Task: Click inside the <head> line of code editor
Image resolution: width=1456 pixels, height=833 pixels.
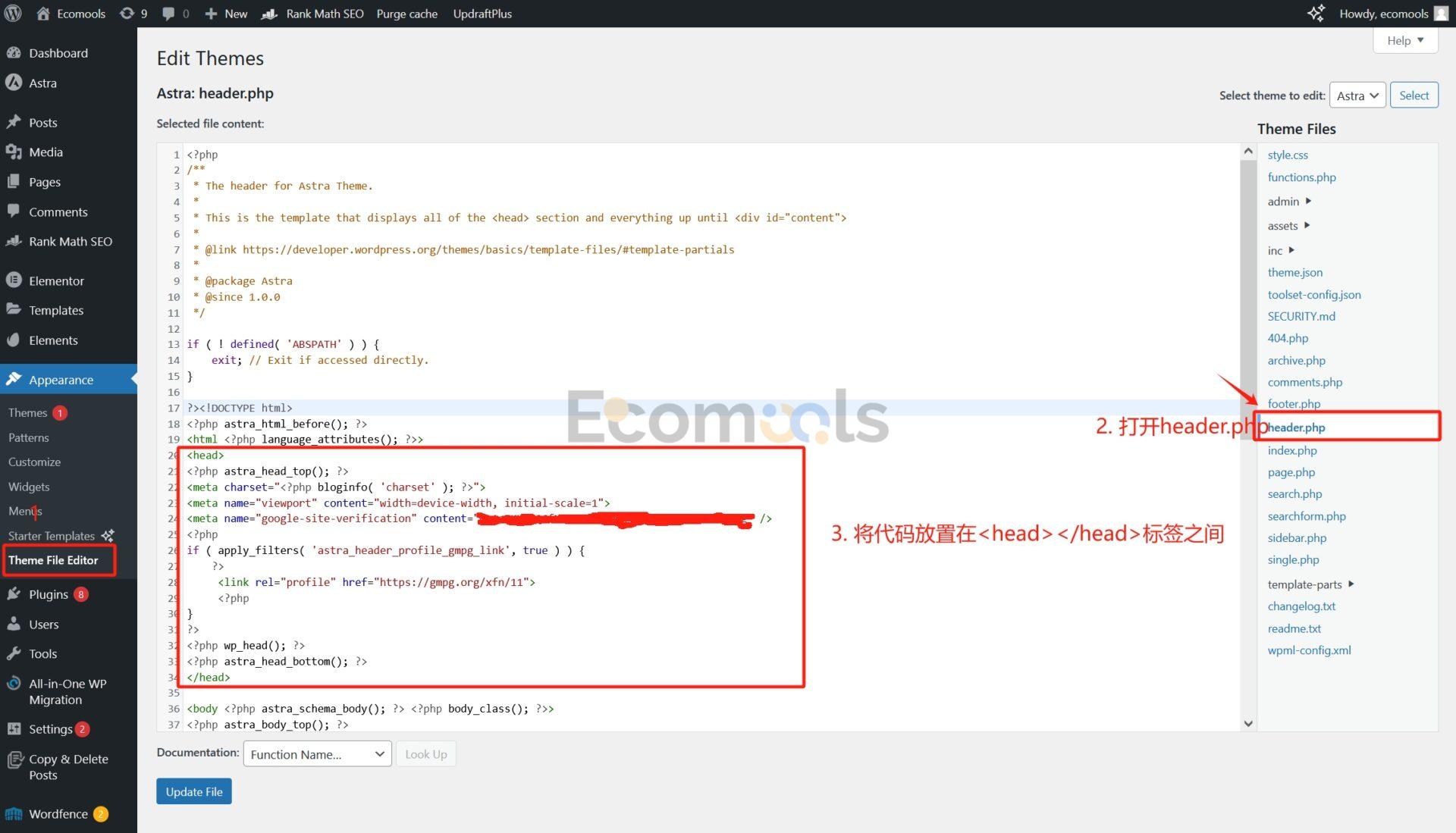Action: (x=206, y=455)
